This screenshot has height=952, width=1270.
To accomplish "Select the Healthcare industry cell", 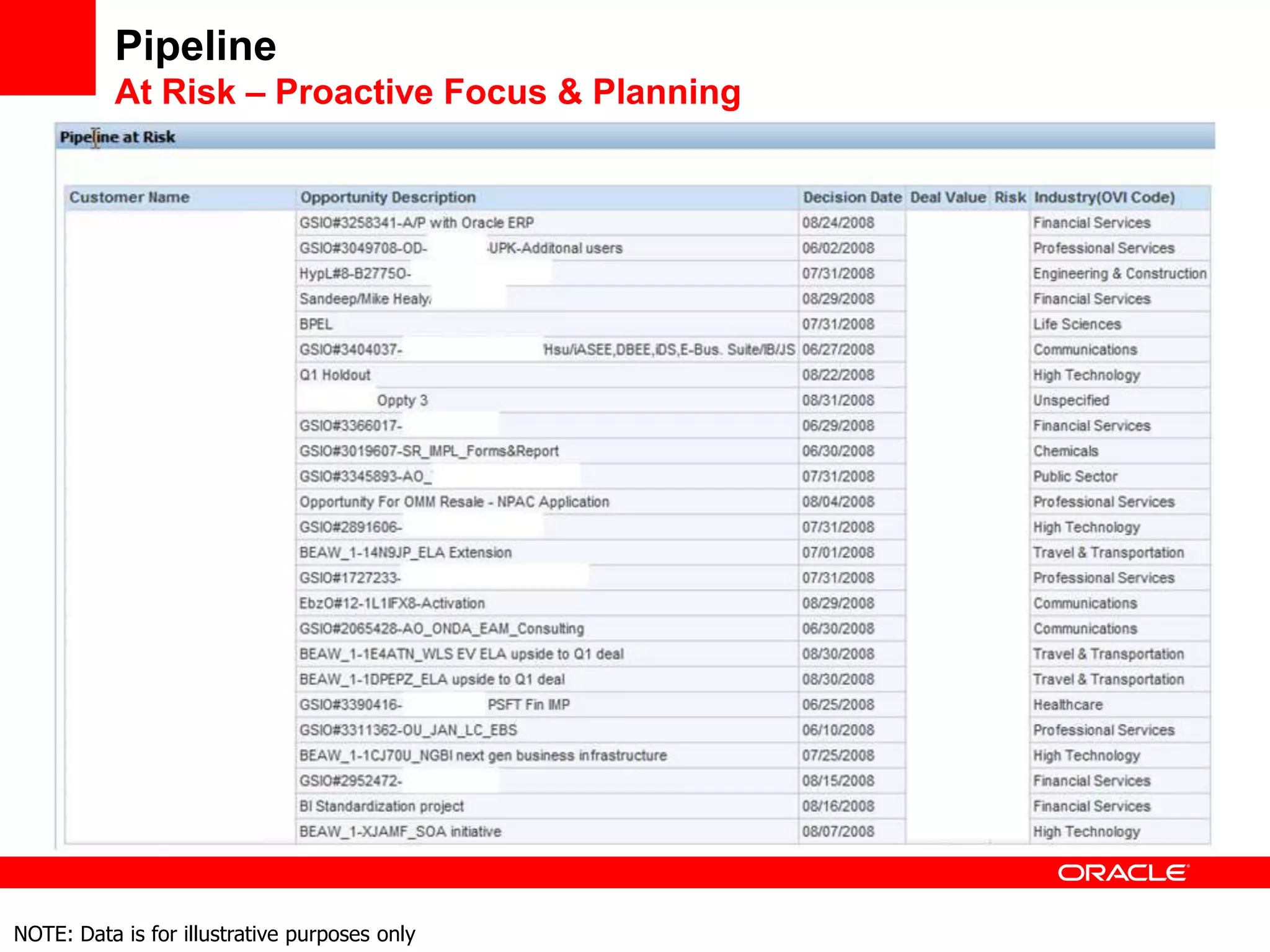I will (x=1068, y=705).
